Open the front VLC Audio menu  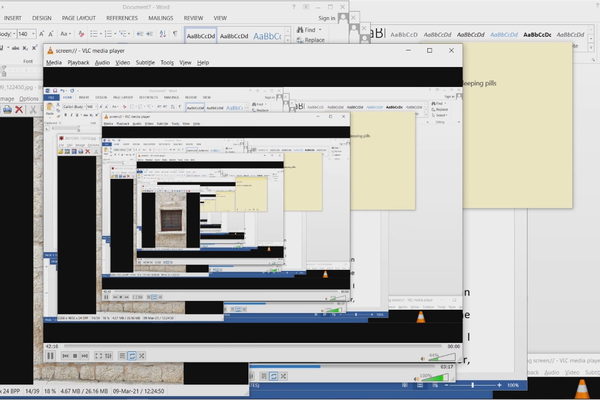[102, 62]
